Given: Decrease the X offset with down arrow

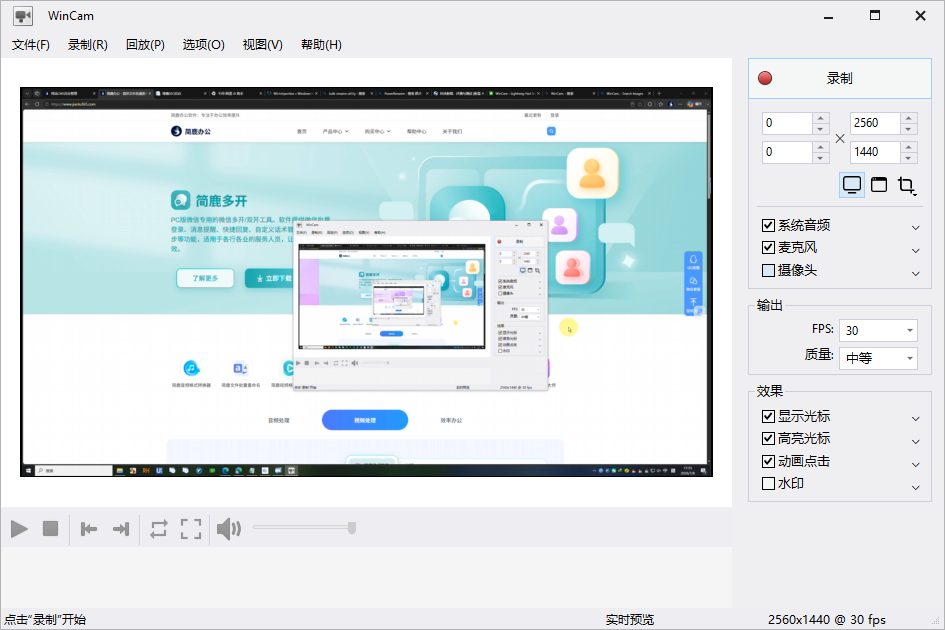Looking at the screenshot, I should point(820,129).
